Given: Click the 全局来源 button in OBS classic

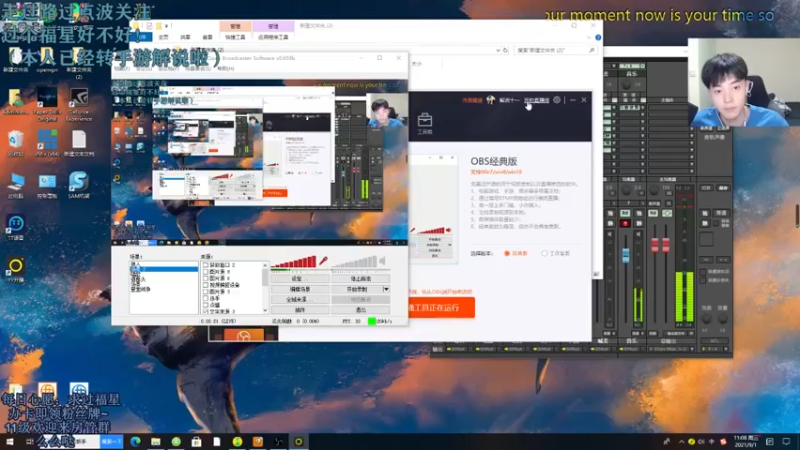Looking at the screenshot, I should 300,299.
